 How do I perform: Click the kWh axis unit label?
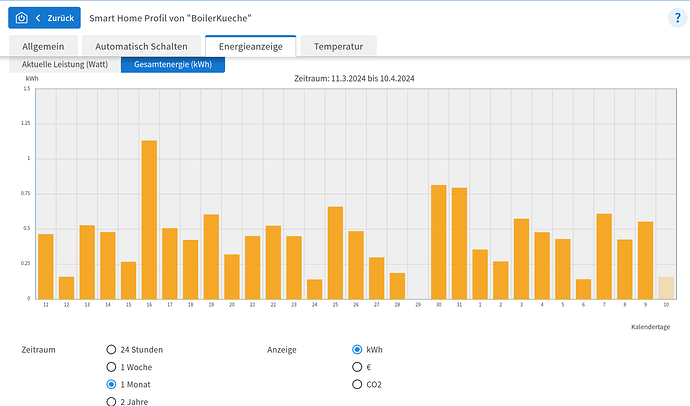coord(32,79)
